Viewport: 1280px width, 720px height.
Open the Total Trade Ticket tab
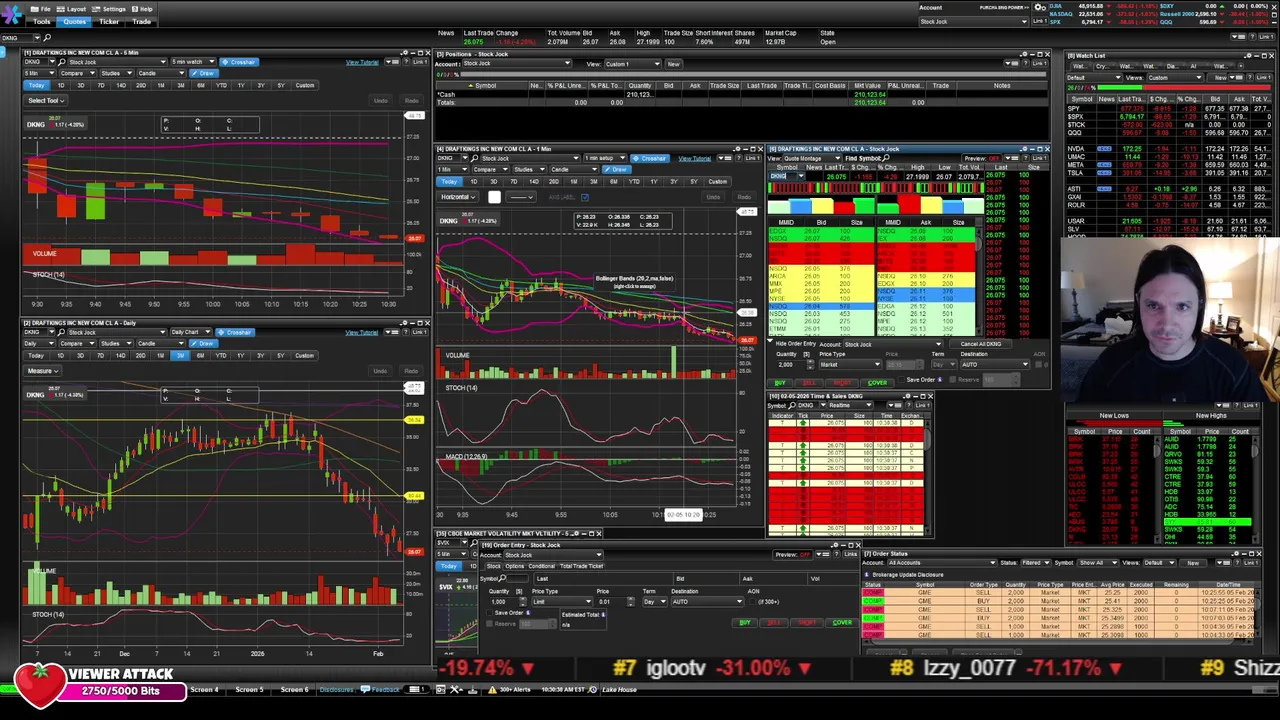coord(581,566)
